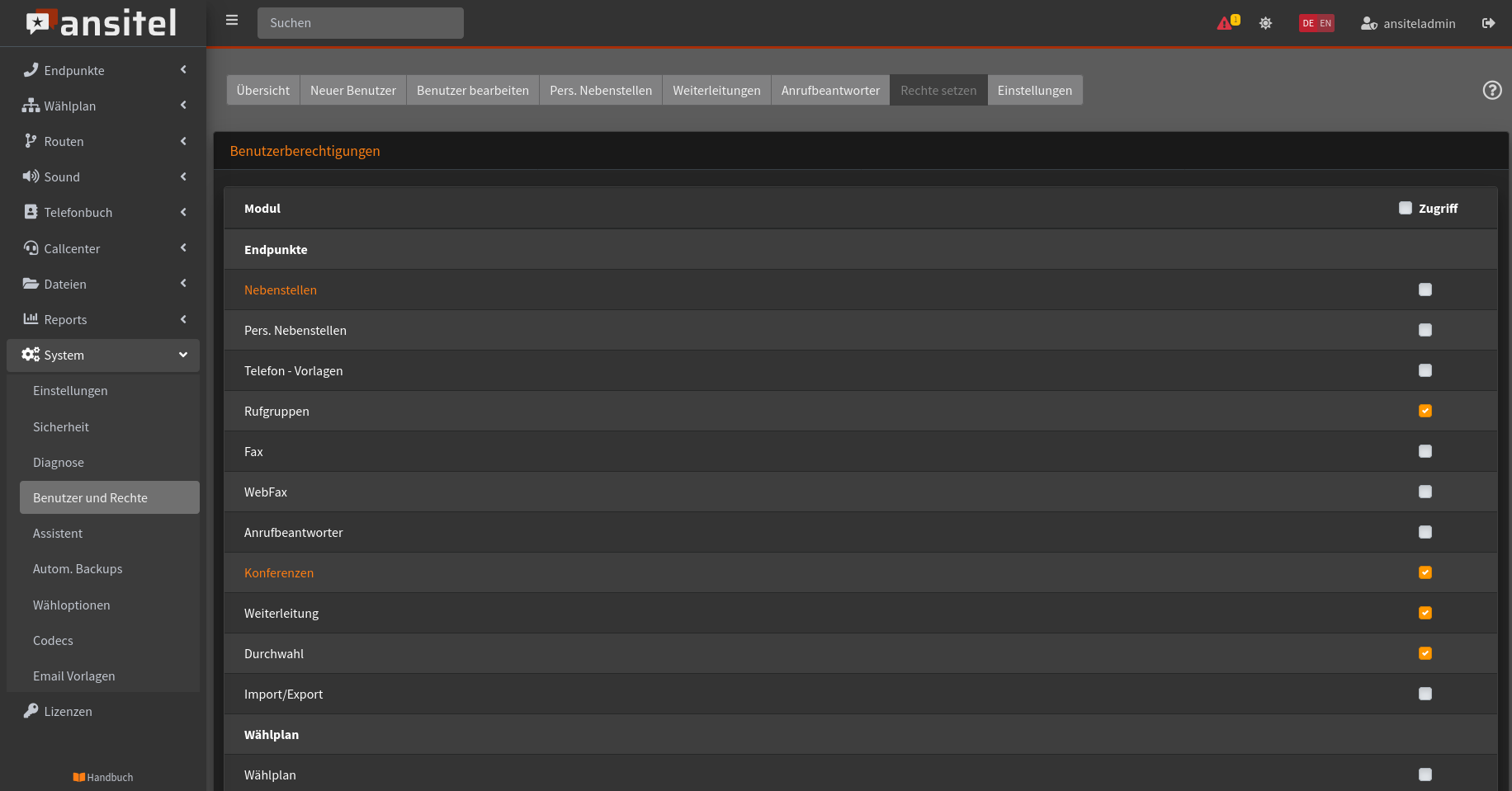1512x791 pixels.
Task: Disable Konferenzen access checkbox
Action: 1425,572
